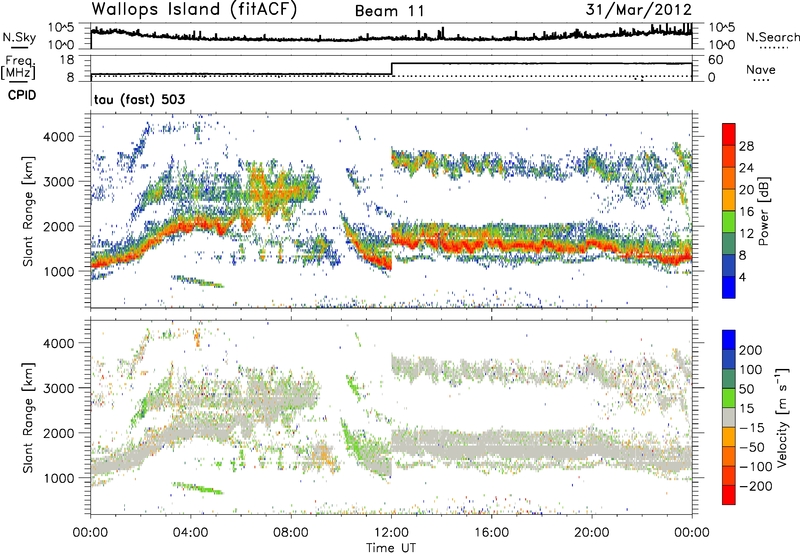This screenshot has width=800, height=554.
Task: Click the short green streak near 600 km in power panel
Action: coord(198,281)
